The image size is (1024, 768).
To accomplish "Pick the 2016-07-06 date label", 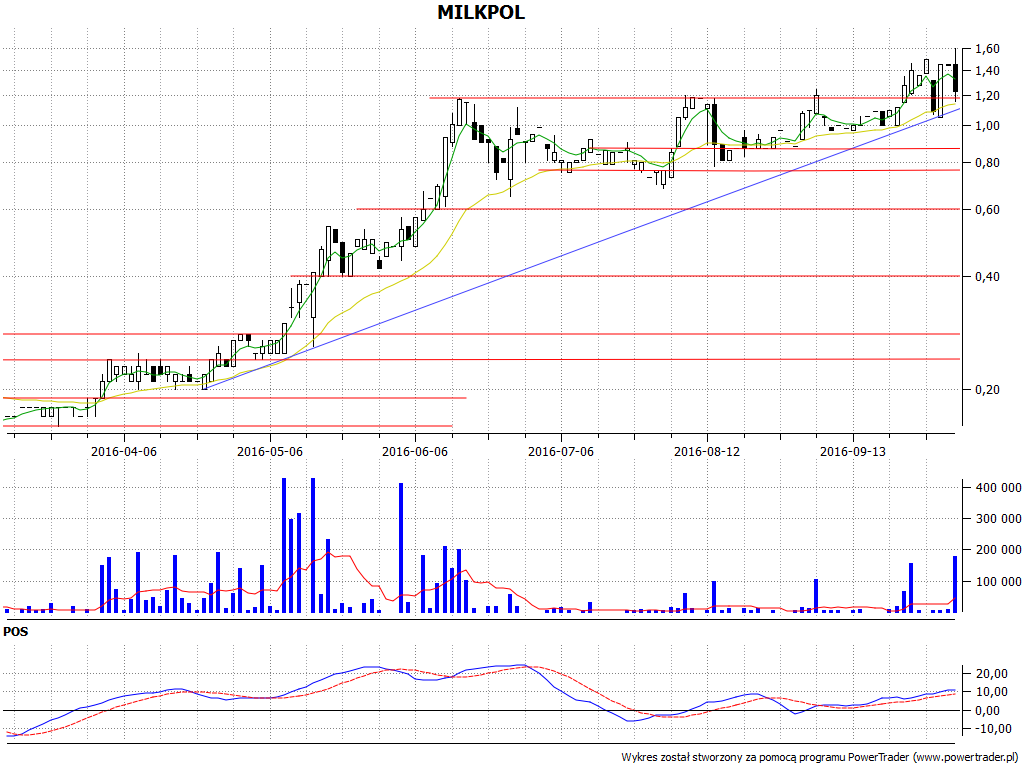I will coord(561,451).
